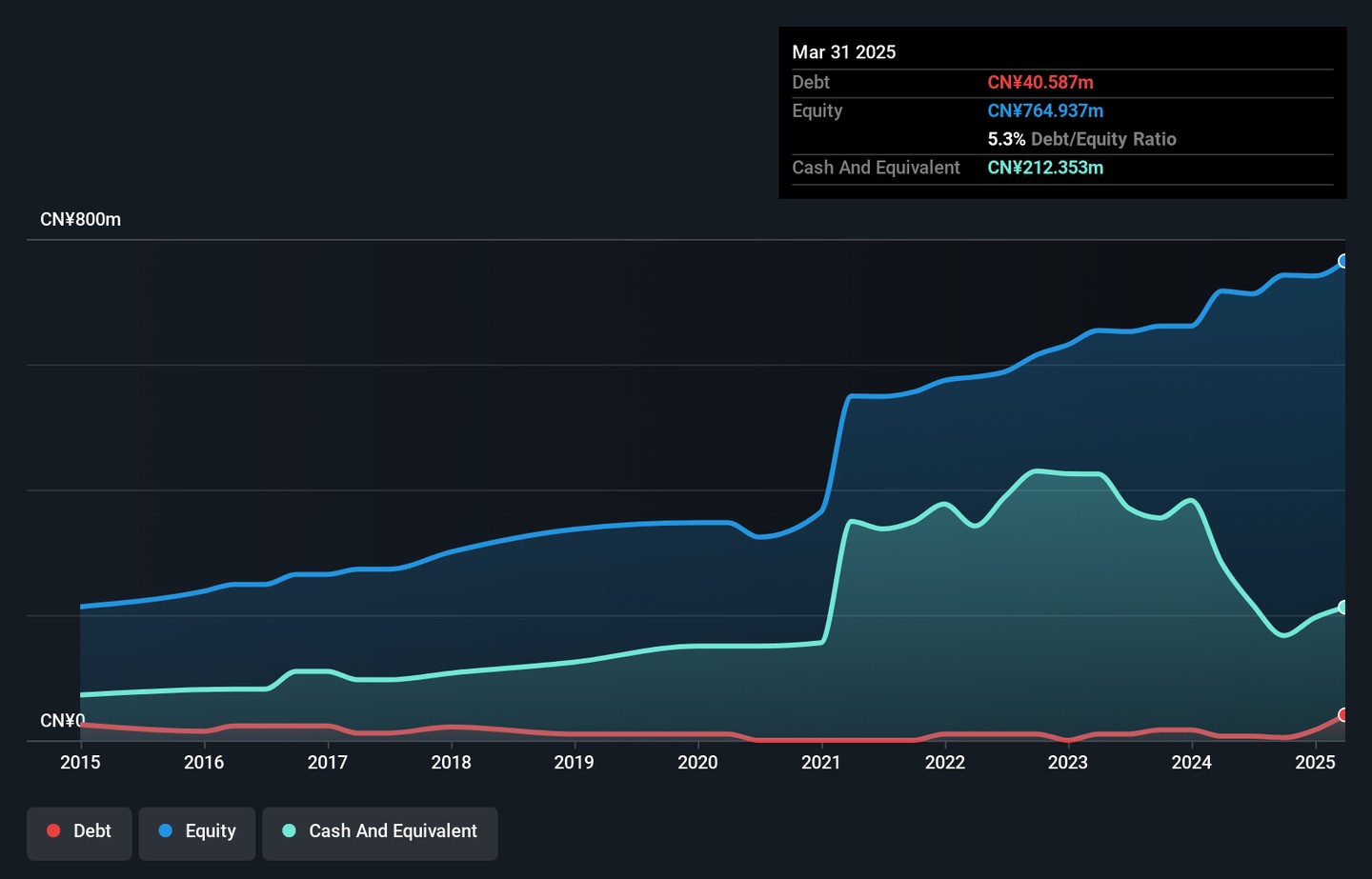The image size is (1372, 879).
Task: Toggle the Debt series in the legend
Action: coord(79,831)
